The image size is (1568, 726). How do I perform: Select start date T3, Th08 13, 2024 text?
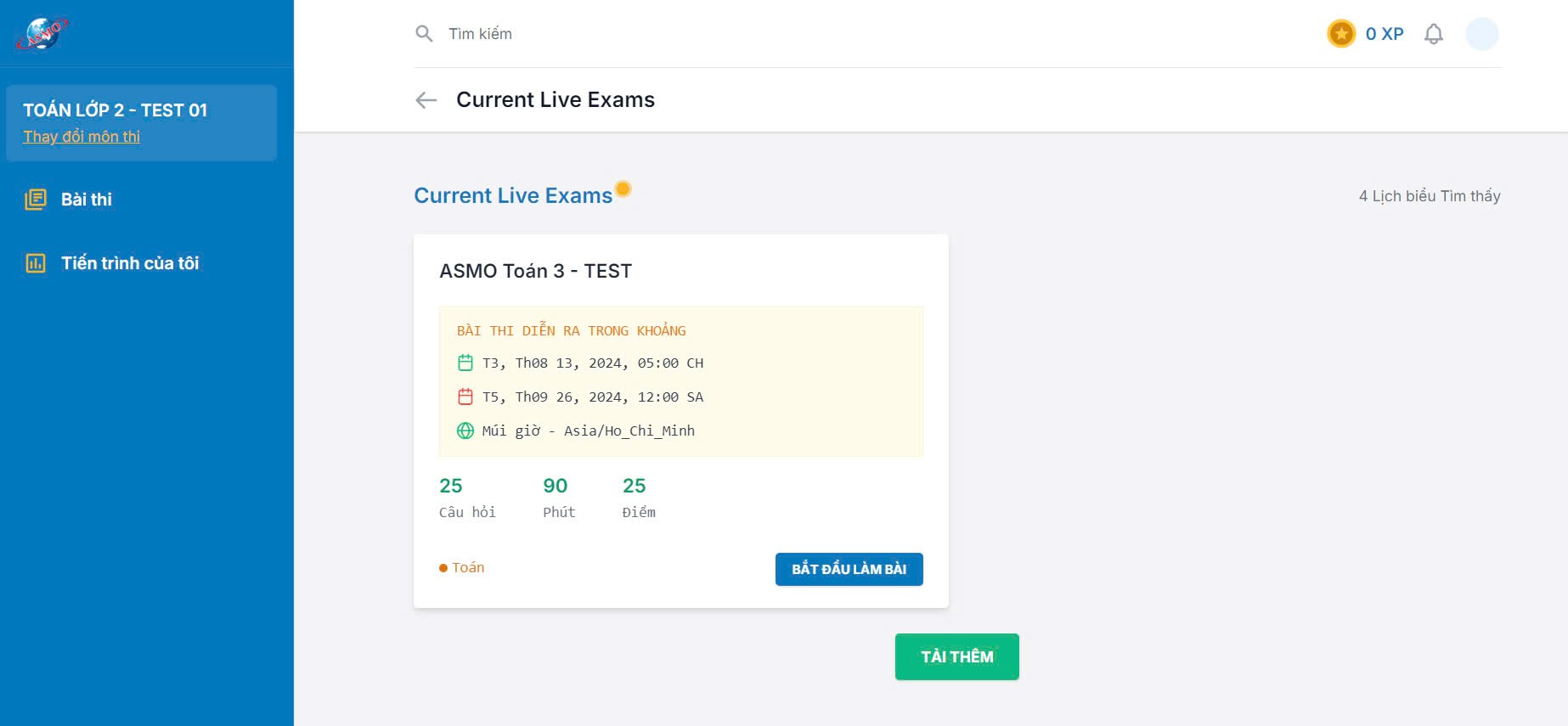pyautogui.click(x=593, y=363)
